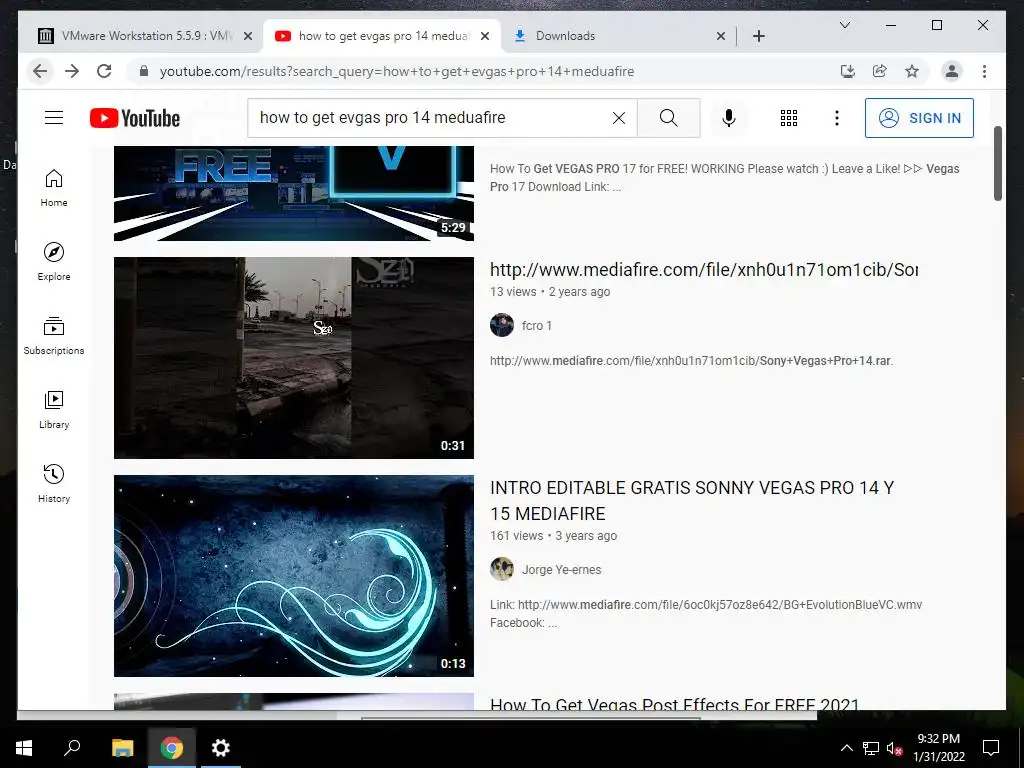Go forward with the browser forward arrow

(72, 71)
